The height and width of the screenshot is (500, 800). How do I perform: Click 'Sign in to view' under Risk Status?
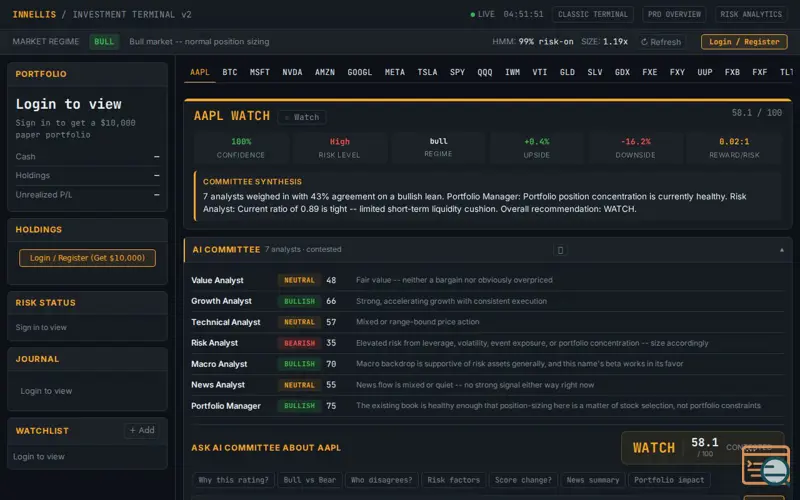click(x=41, y=328)
